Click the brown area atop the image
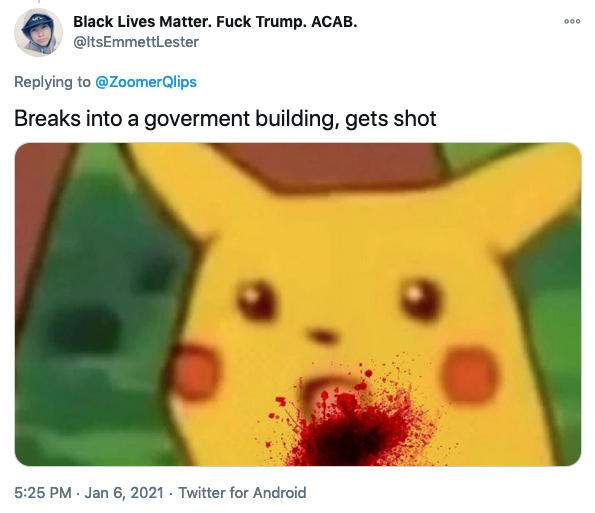Screen dimensions: 595x513 coord(330,165)
